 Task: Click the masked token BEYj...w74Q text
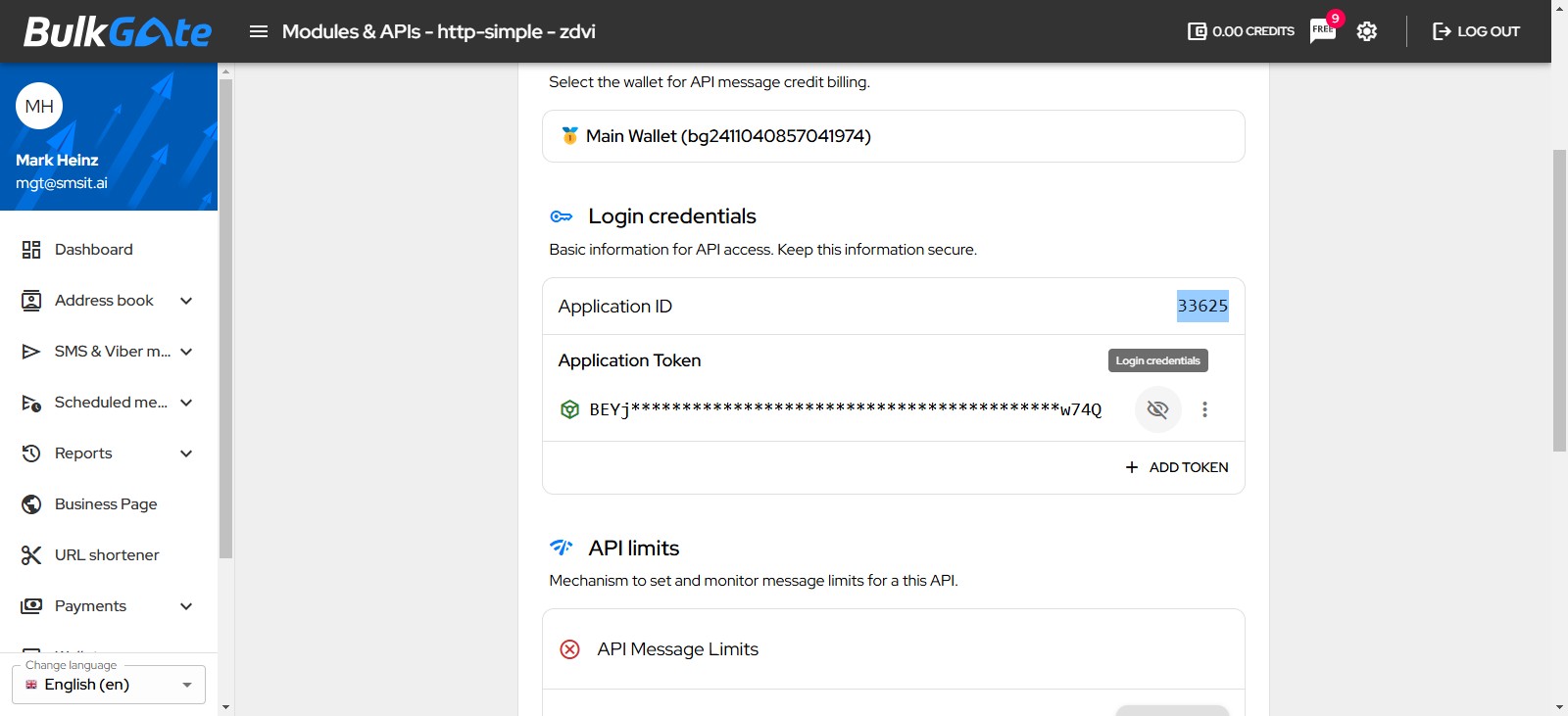(846, 409)
